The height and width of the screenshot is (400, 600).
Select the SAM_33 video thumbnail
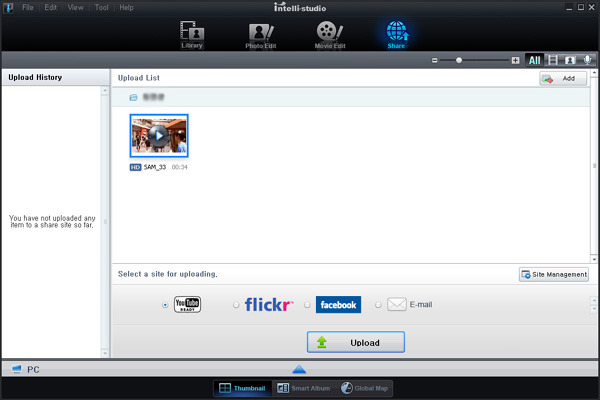tap(159, 136)
